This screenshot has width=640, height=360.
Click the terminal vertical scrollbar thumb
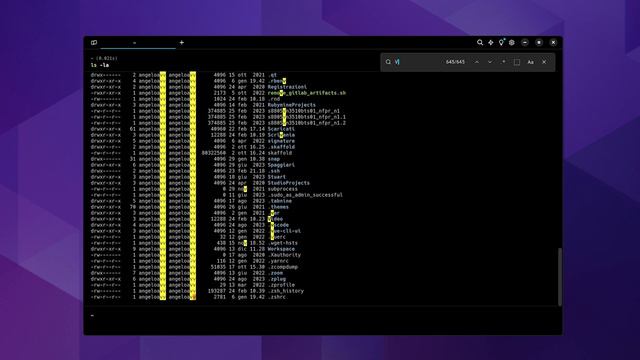pyautogui.click(x=560, y=277)
